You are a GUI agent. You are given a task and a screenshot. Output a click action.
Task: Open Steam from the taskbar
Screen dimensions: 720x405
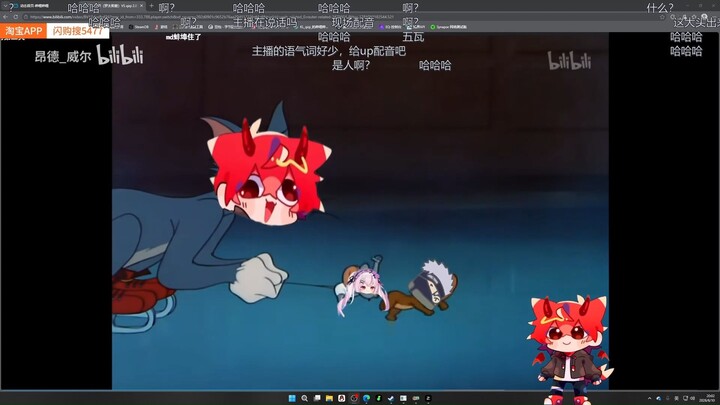click(391, 398)
